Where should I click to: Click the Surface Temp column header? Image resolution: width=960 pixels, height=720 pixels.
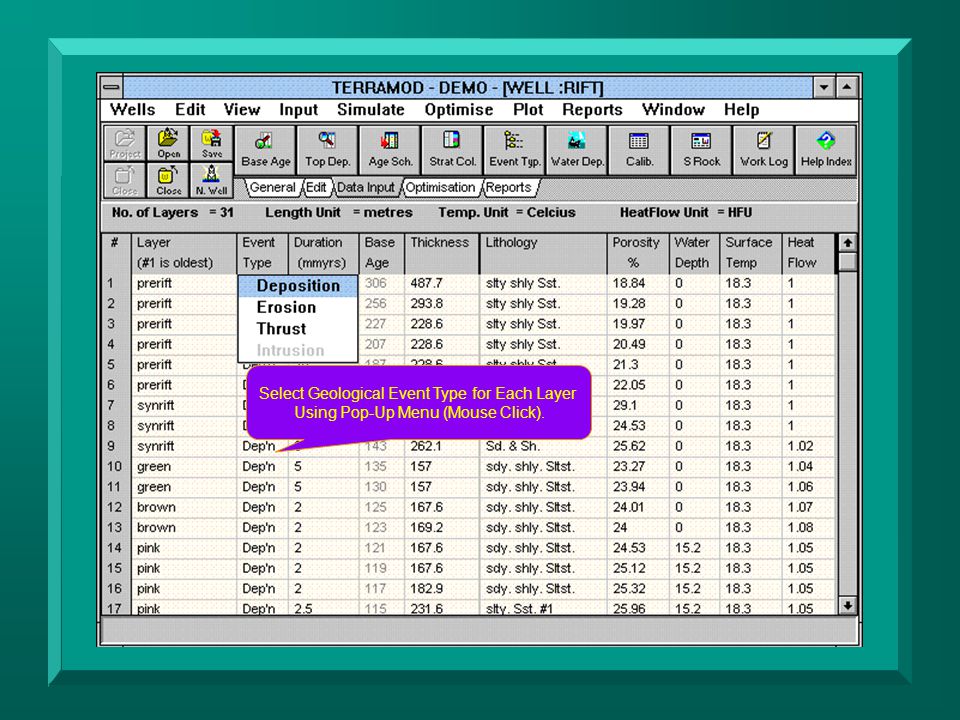pyautogui.click(x=751, y=253)
